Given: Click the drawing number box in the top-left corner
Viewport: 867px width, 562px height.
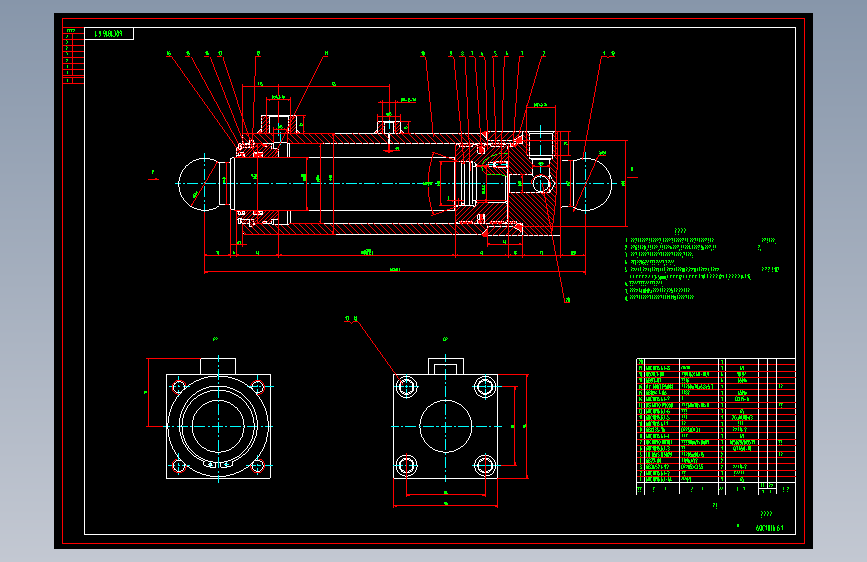Looking at the screenshot, I should [109, 34].
